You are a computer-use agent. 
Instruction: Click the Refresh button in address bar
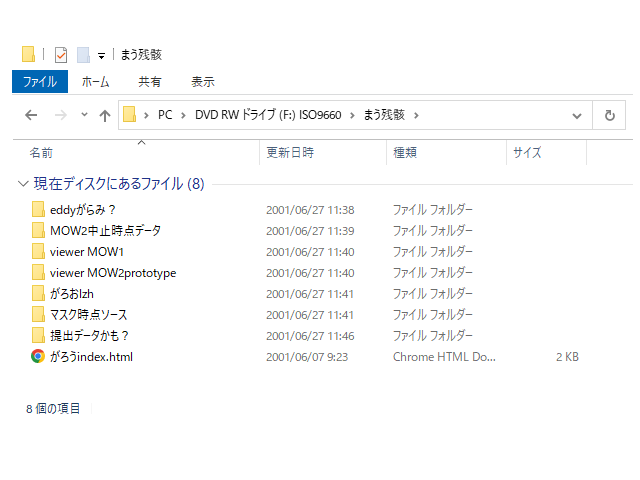pyautogui.click(x=609, y=116)
